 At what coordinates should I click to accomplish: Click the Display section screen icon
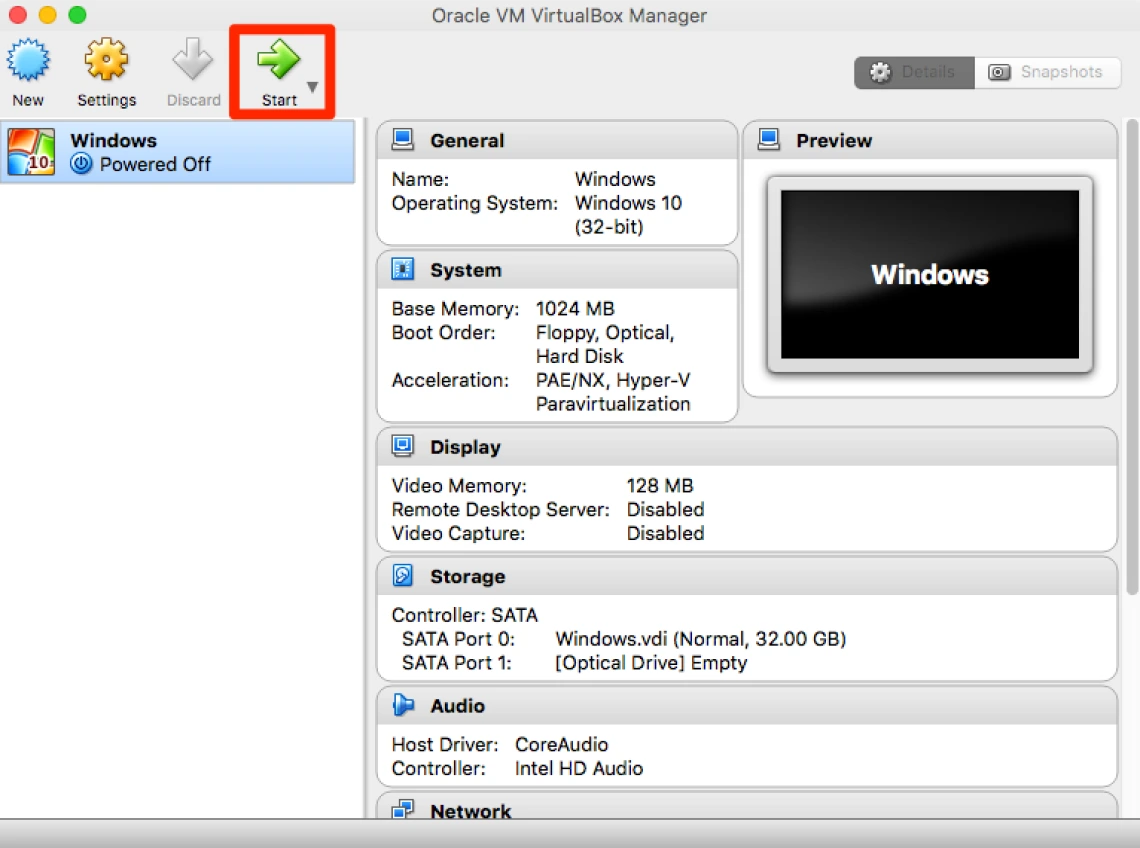click(403, 445)
